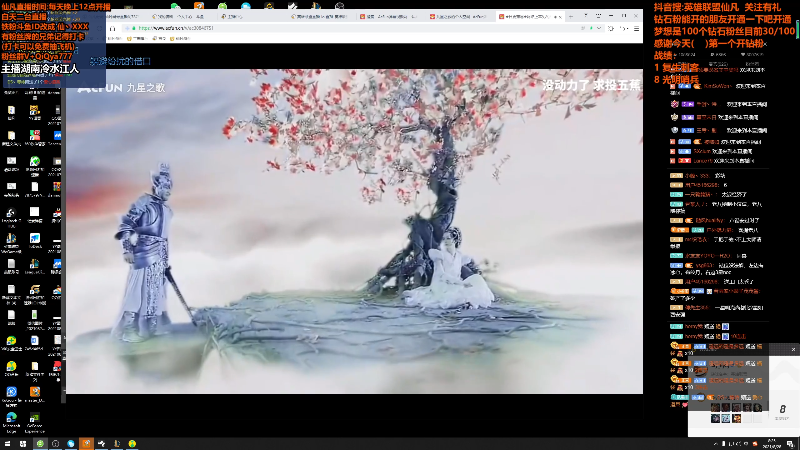The width and height of the screenshot is (800, 450).
Task: Open the browser hamburger menu
Action: tap(636, 29)
